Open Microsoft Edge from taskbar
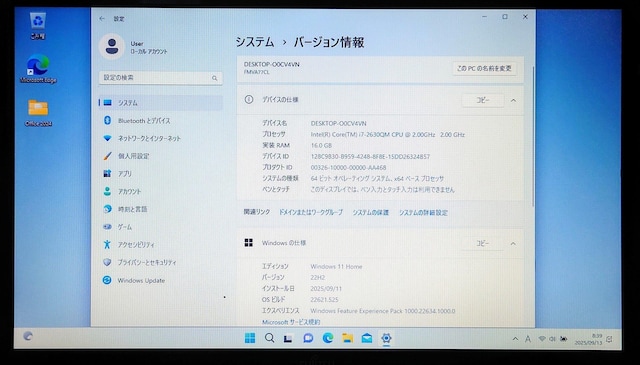The height and width of the screenshot is (365, 640). 328,338
